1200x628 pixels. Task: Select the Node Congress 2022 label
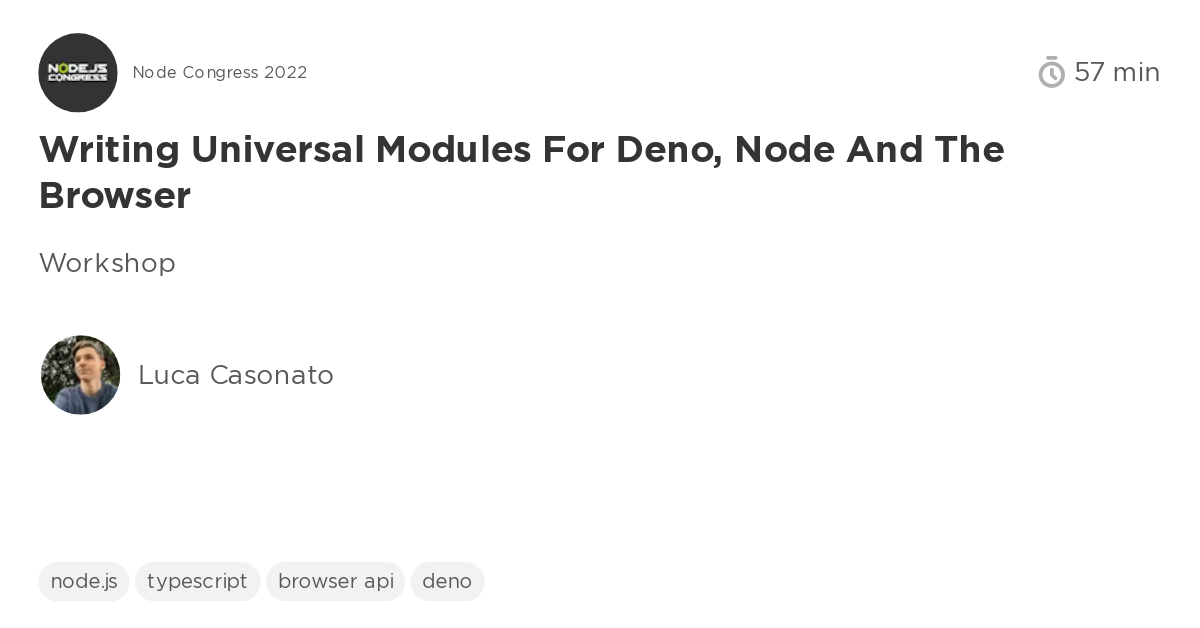(220, 72)
